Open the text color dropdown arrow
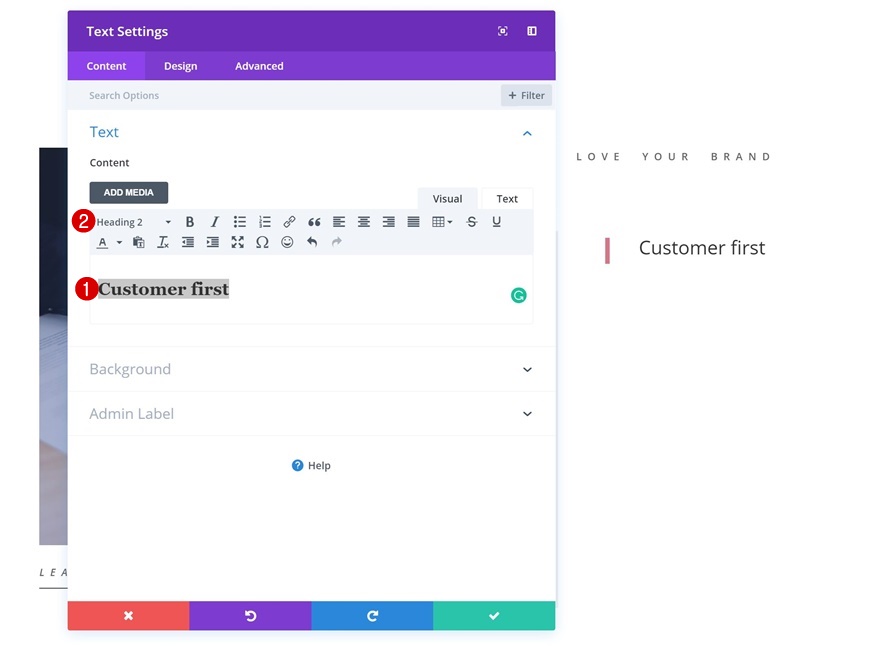The height and width of the screenshot is (648, 880). pos(119,242)
